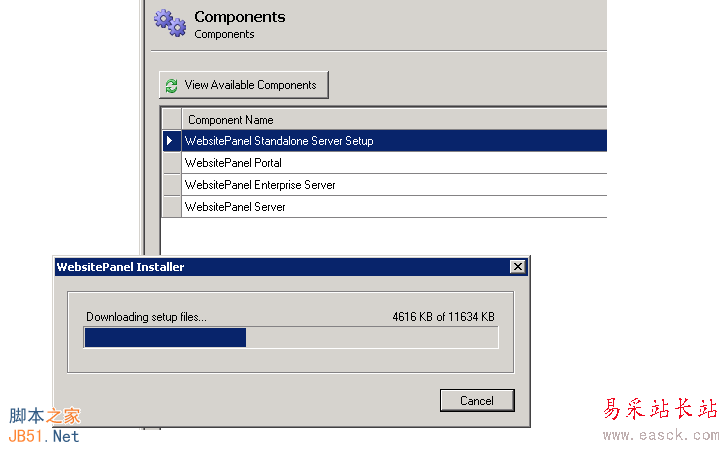Pick the WebsitePanel Server component
Screen dimensions: 720x450
click(236, 207)
